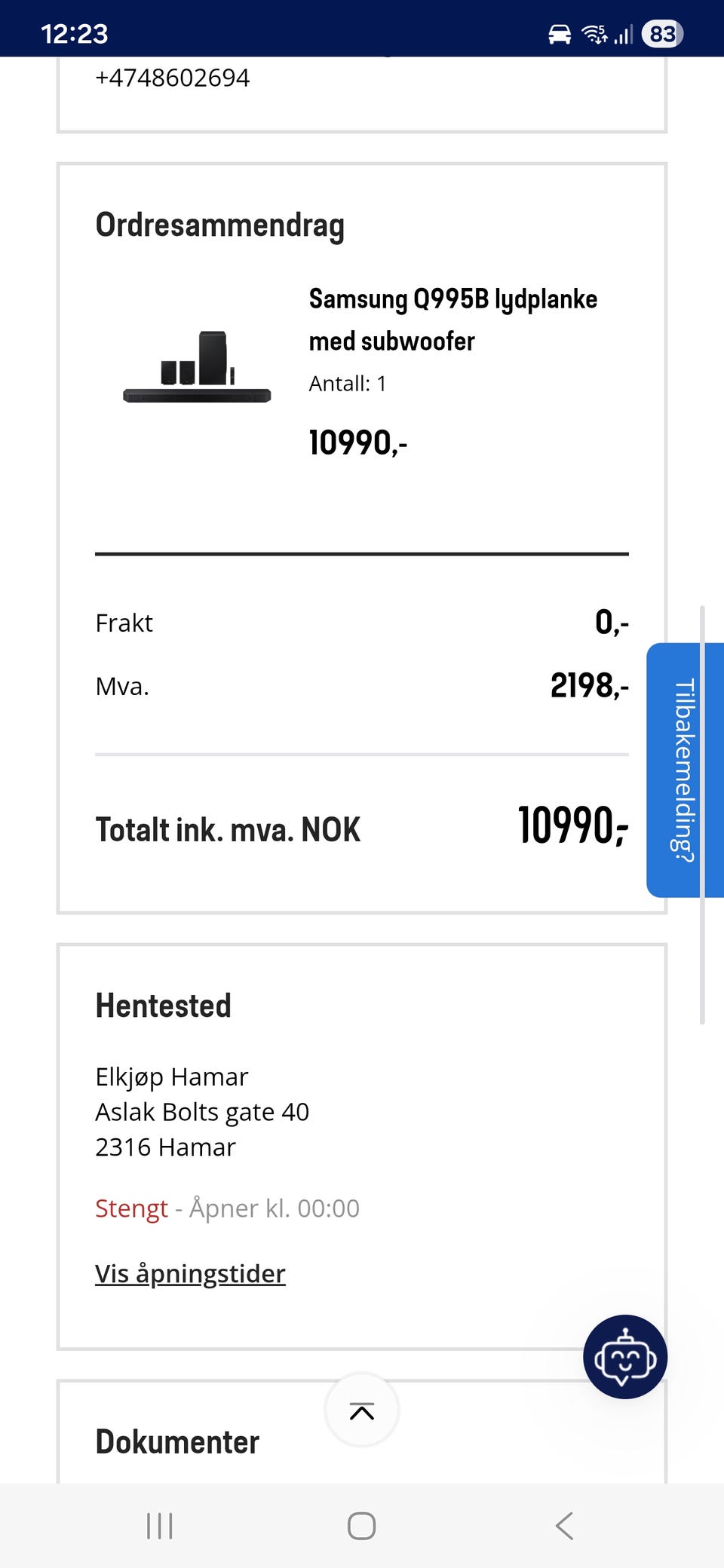This screenshot has height=1568, width=724.
Task: Tap the car mode status icon
Action: pos(560,34)
